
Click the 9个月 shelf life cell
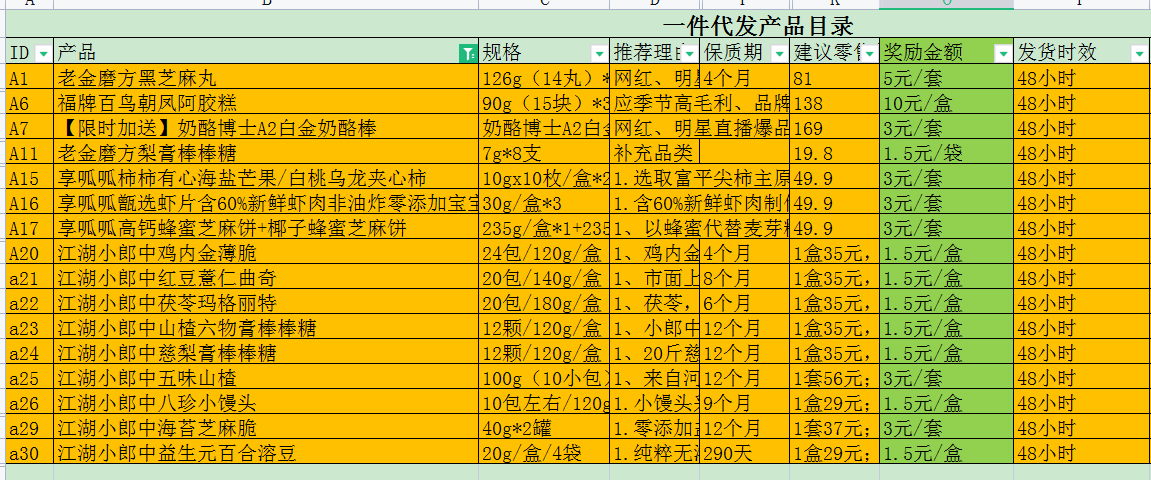745,403
